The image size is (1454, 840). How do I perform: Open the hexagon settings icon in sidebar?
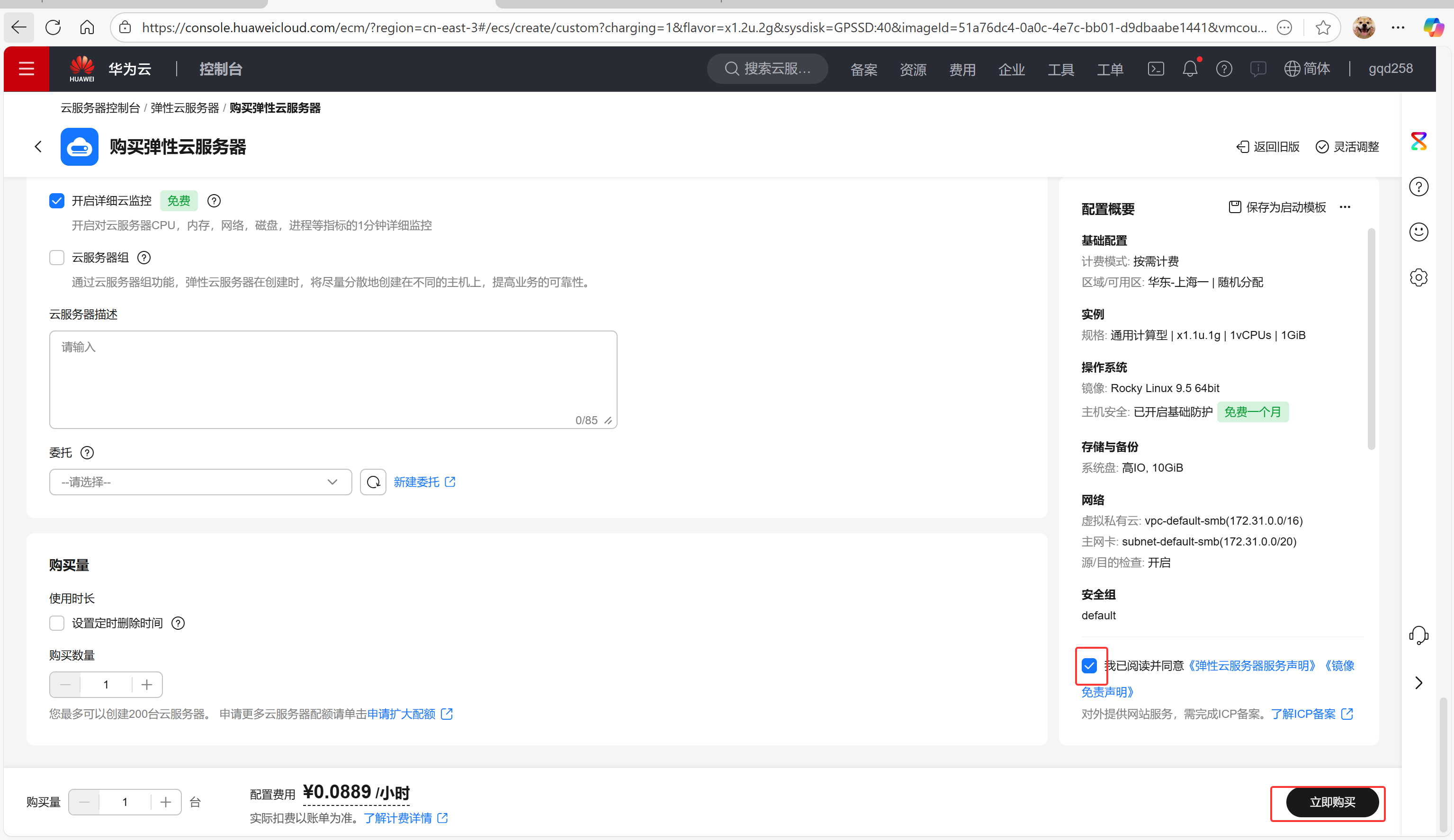[1419, 277]
